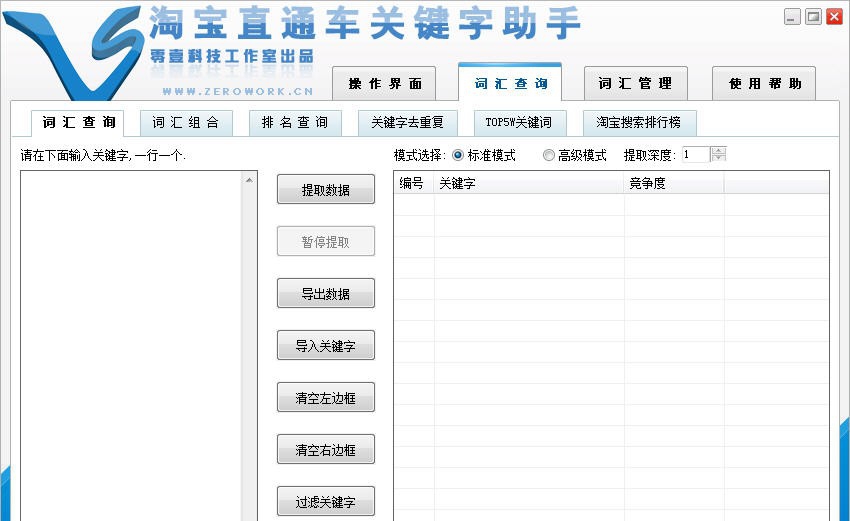850x521 pixels.
Task: Minimize the application window
Action: click(792, 17)
